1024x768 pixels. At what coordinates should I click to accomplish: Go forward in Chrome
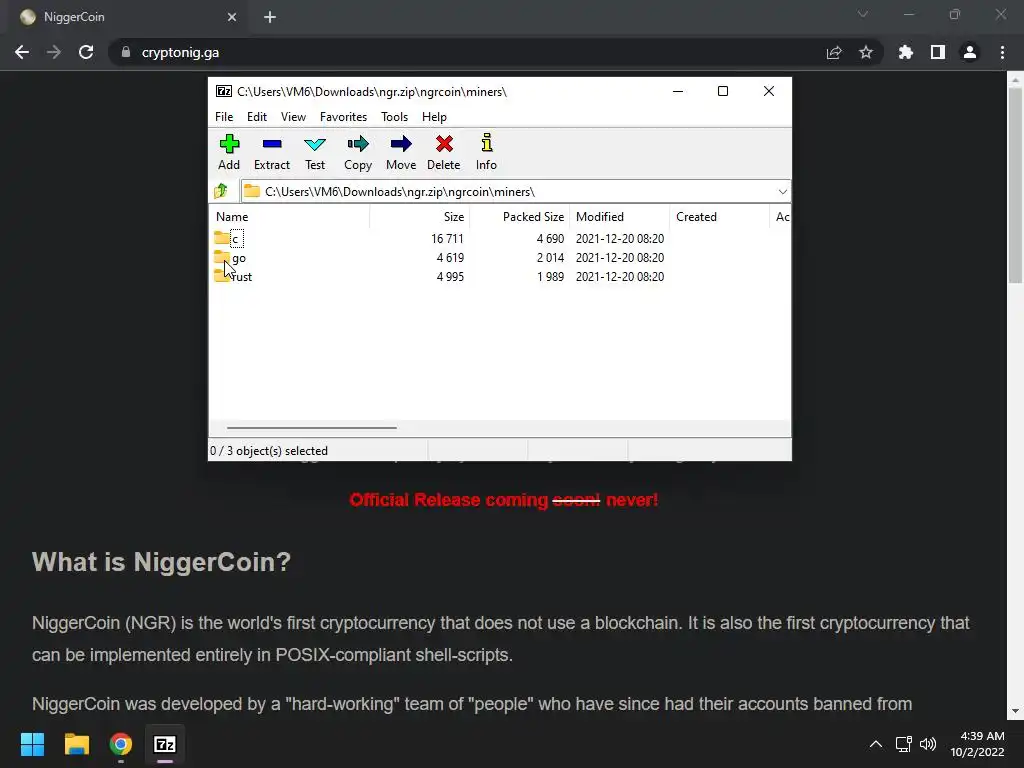pos(54,52)
